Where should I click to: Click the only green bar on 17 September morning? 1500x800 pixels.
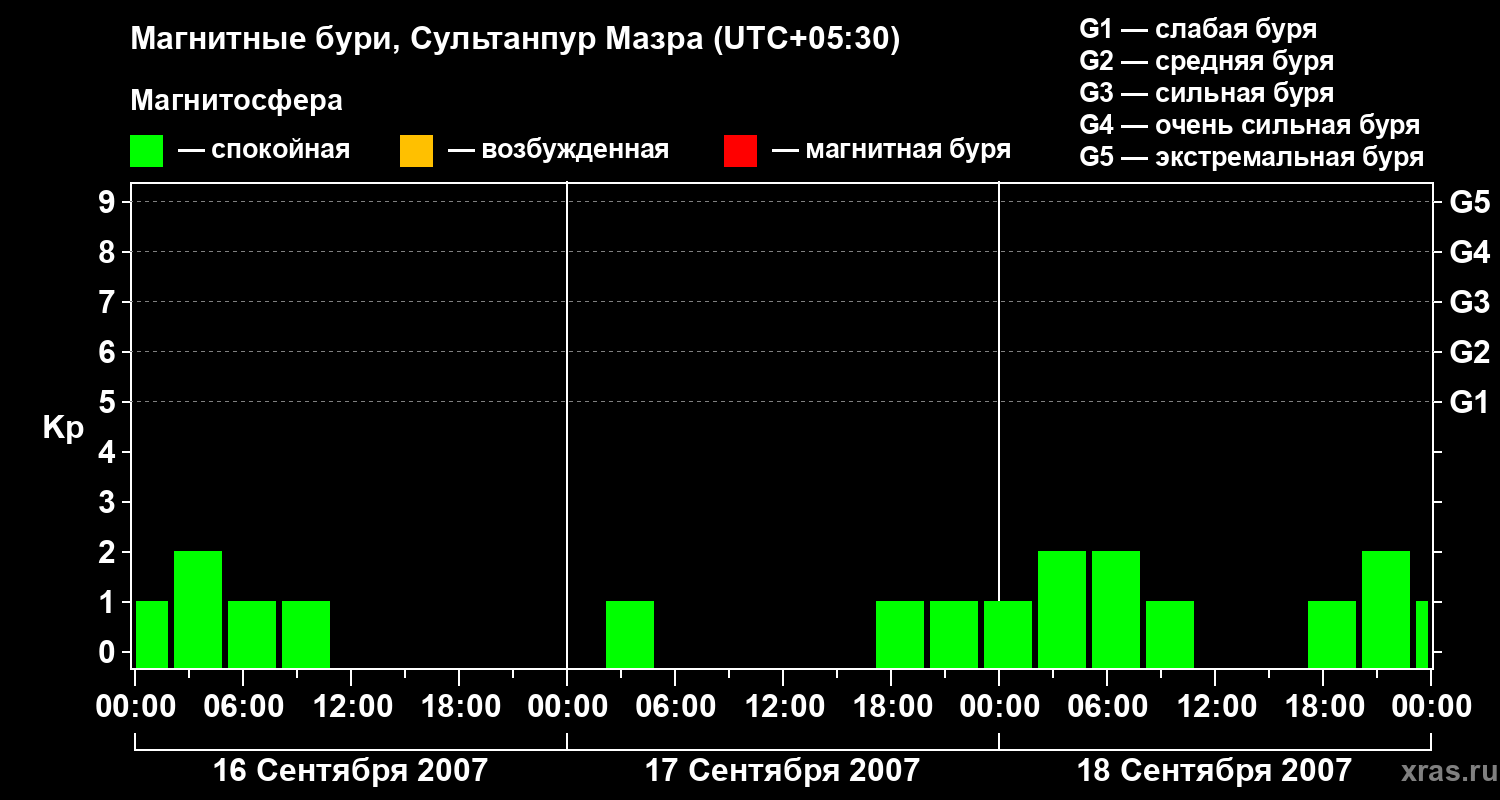[630, 635]
